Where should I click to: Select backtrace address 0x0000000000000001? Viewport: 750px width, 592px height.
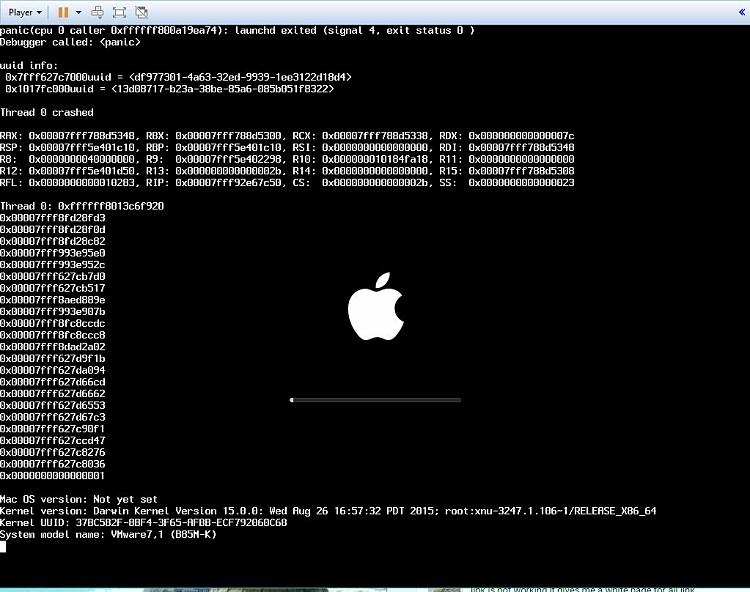[x=53, y=476]
